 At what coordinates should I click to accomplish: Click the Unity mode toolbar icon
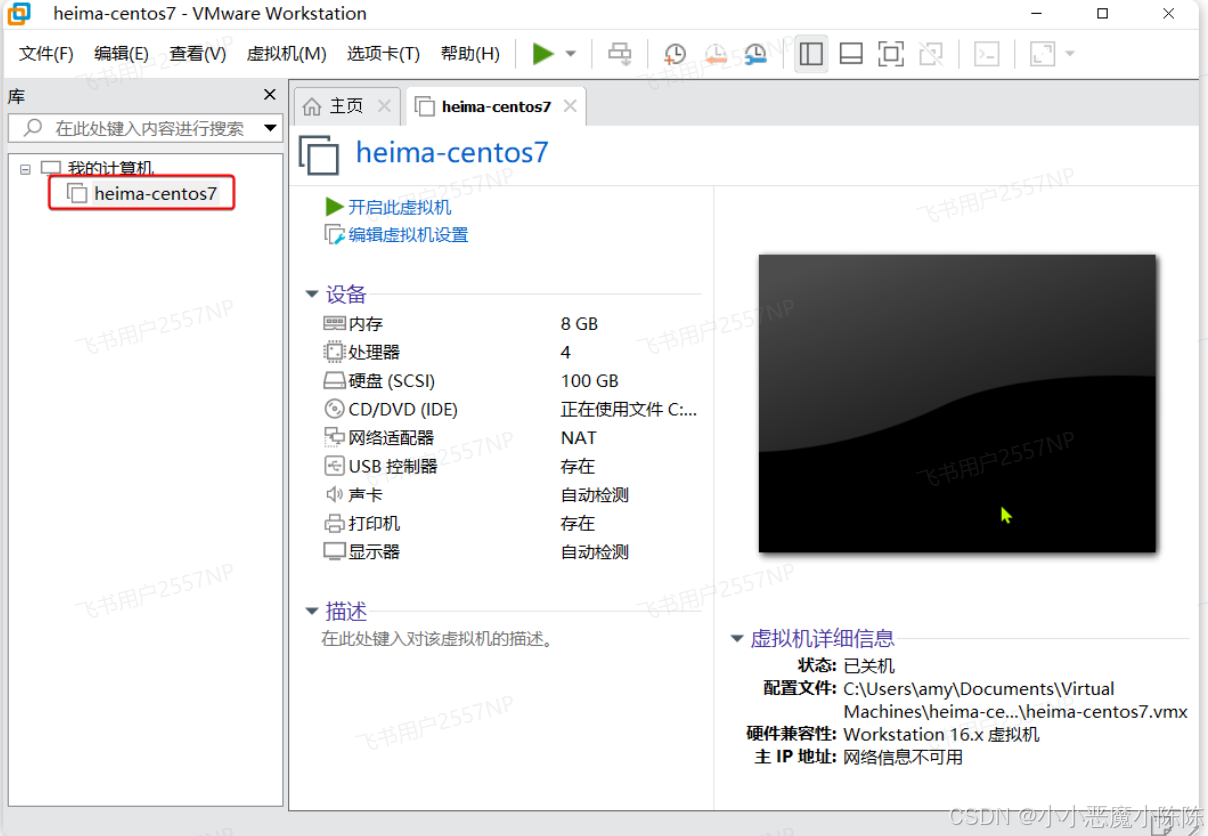point(931,54)
